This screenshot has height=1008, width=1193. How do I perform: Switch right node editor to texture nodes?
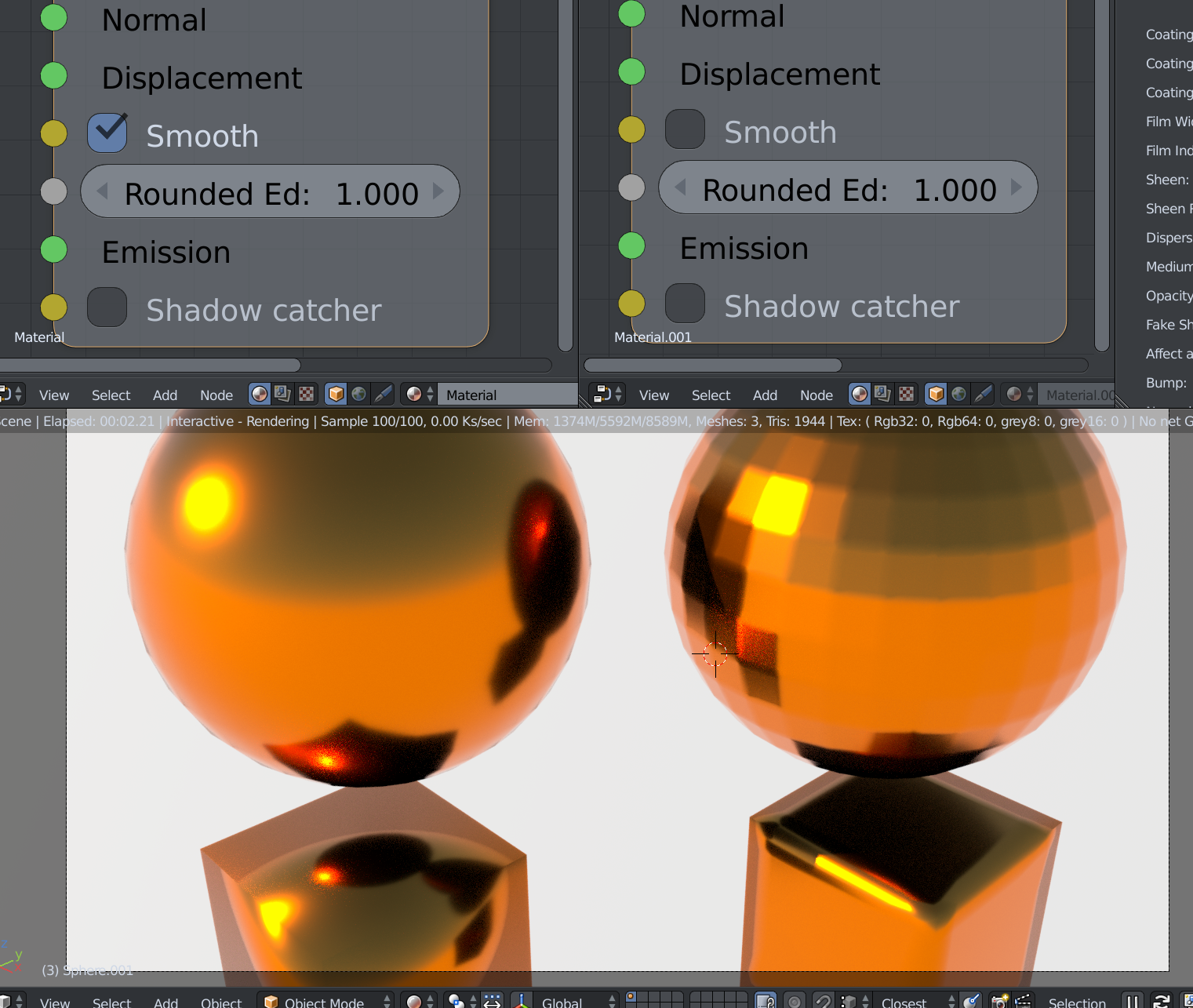907,394
